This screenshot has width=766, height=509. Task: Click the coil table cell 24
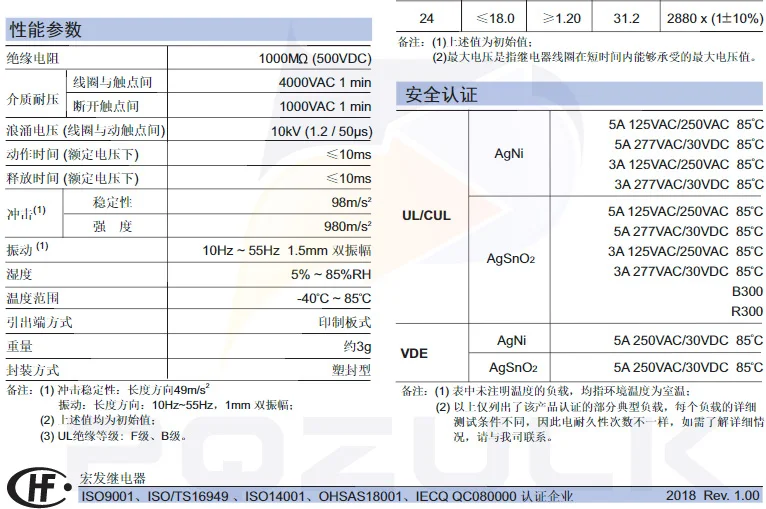pyautogui.click(x=426, y=19)
